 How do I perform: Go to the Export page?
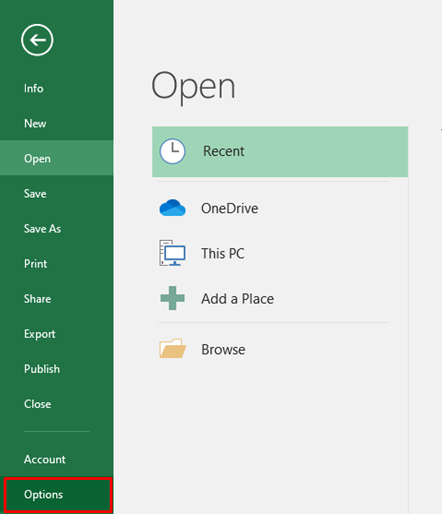coord(57,334)
